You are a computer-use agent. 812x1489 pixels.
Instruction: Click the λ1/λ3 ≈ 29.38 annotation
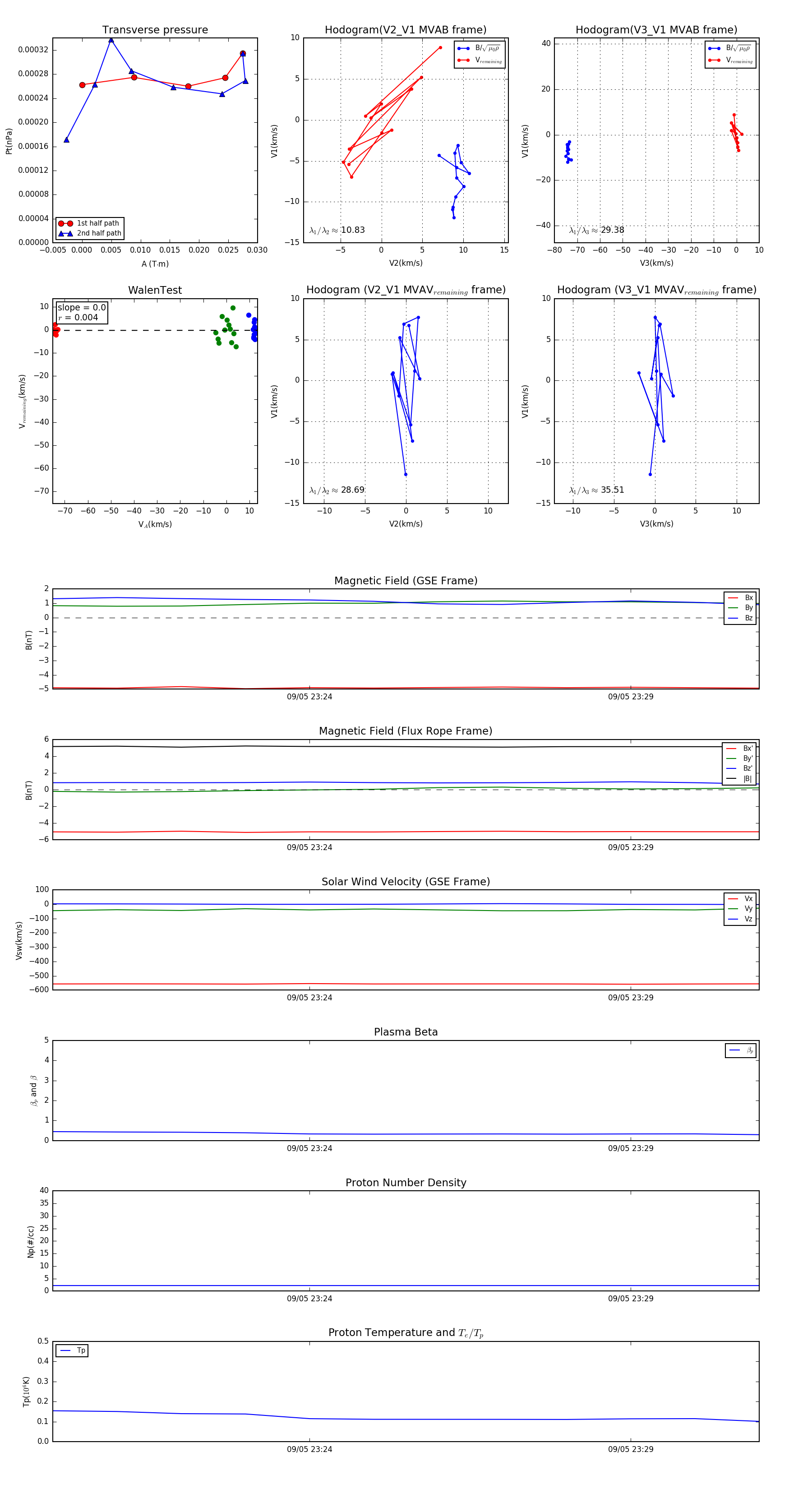click(596, 230)
